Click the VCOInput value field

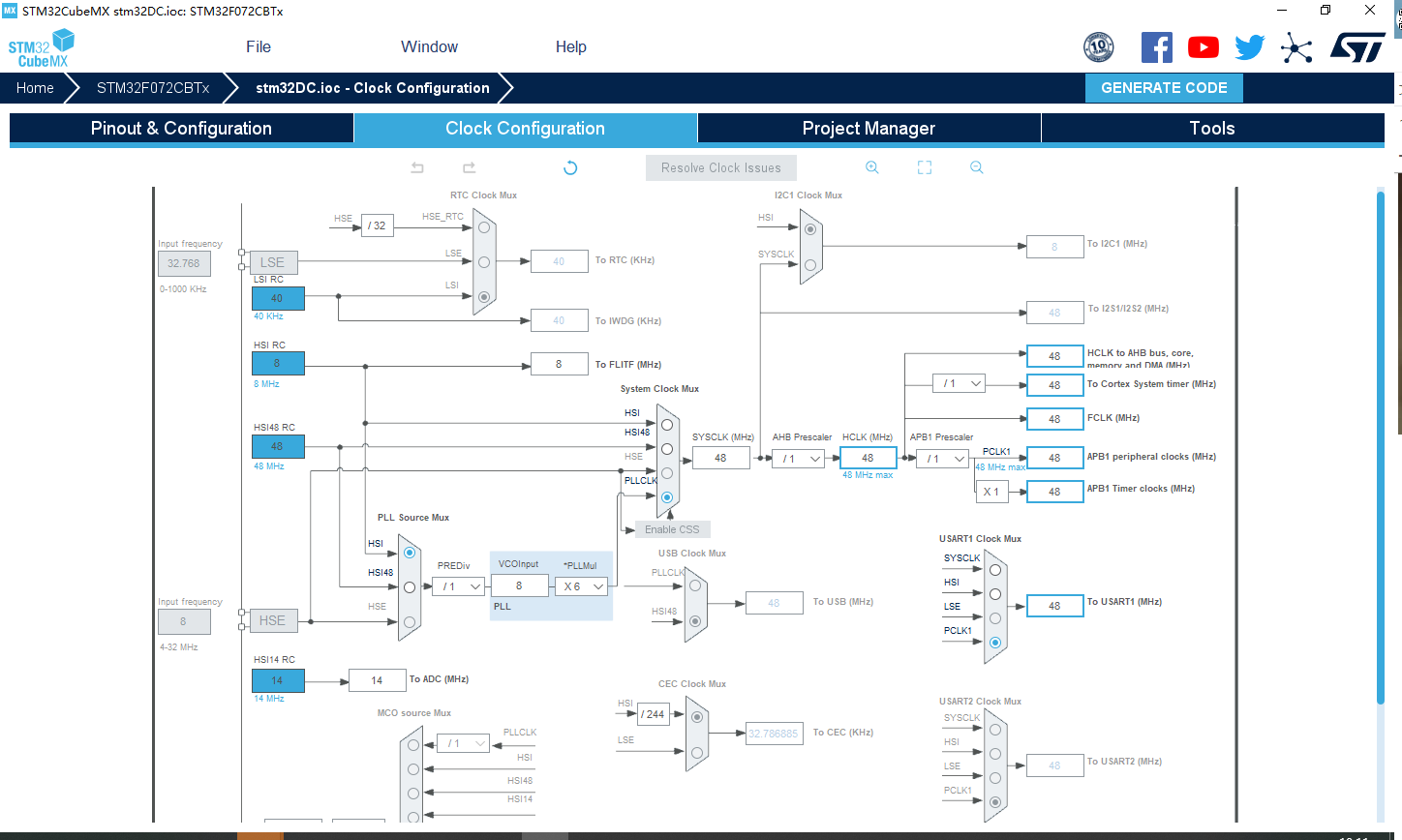(x=519, y=585)
